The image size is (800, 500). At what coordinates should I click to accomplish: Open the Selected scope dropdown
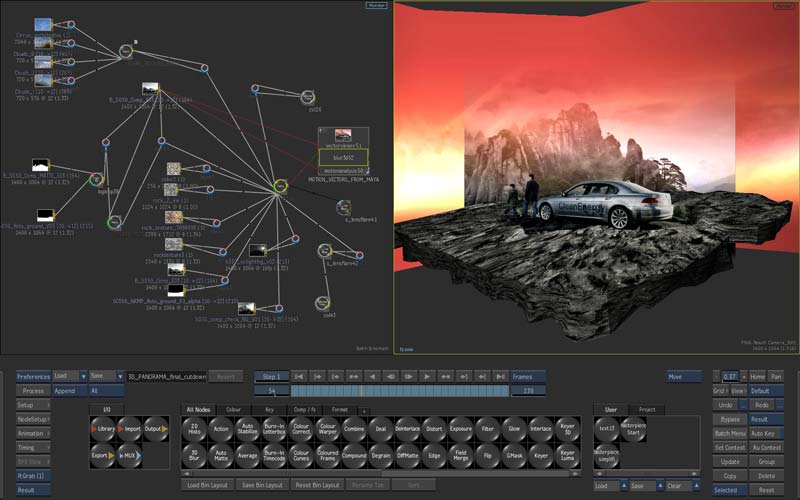[x=730, y=490]
